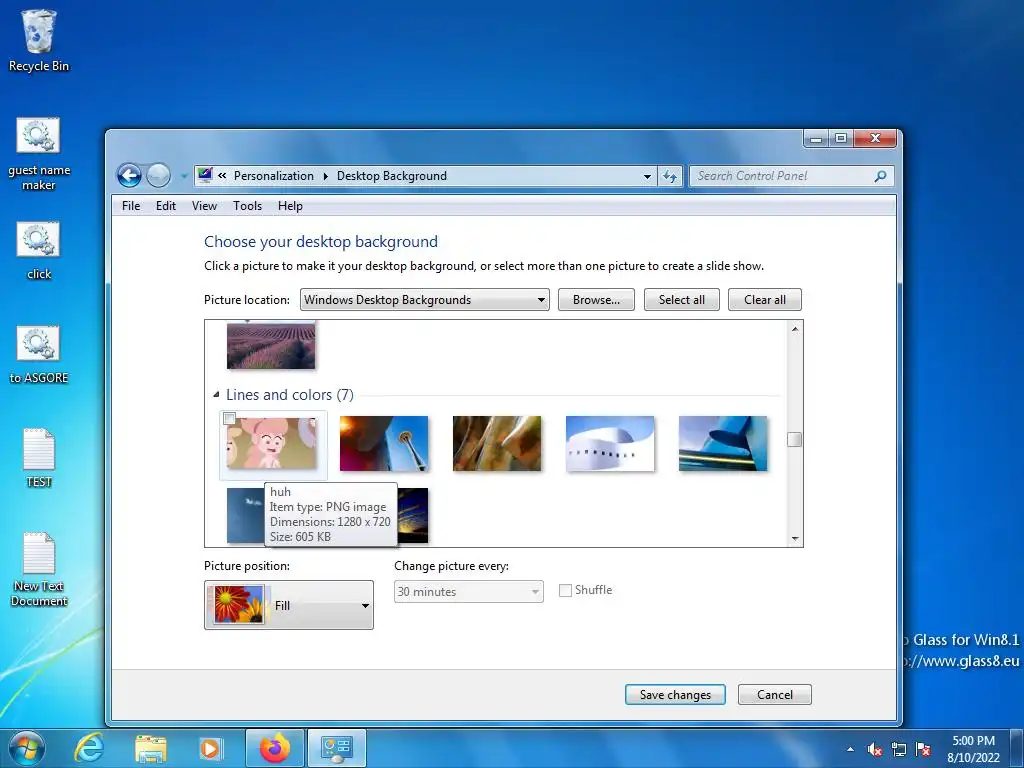This screenshot has width=1024, height=768.
Task: Switch to Firefox in the taskbar
Action: coord(274,748)
